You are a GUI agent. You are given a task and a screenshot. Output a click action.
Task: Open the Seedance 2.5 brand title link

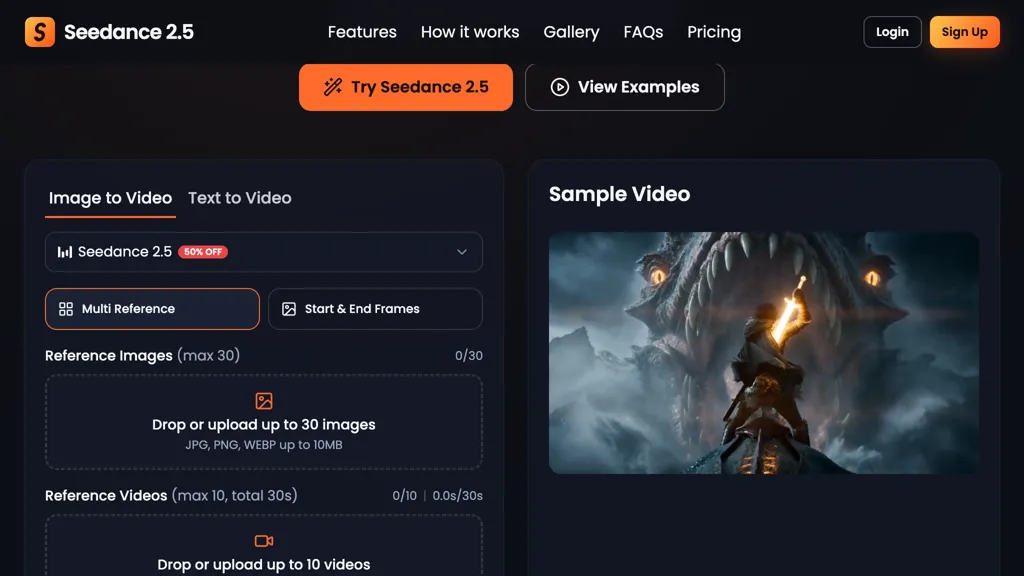pyautogui.click(x=129, y=32)
